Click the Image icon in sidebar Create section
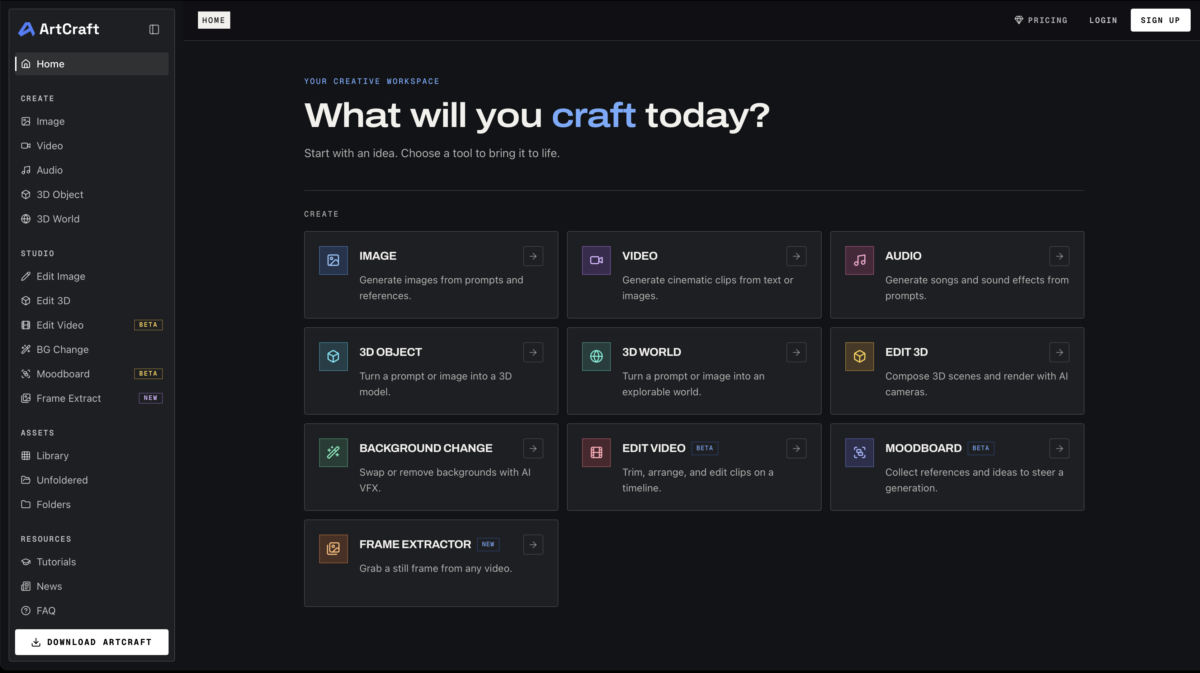This screenshot has height=673, width=1200. (26, 121)
